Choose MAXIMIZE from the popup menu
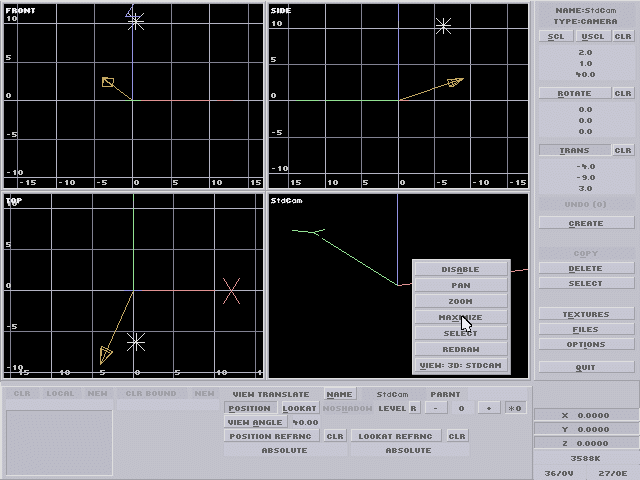Image resolution: width=640 pixels, height=480 pixels. pos(460,317)
